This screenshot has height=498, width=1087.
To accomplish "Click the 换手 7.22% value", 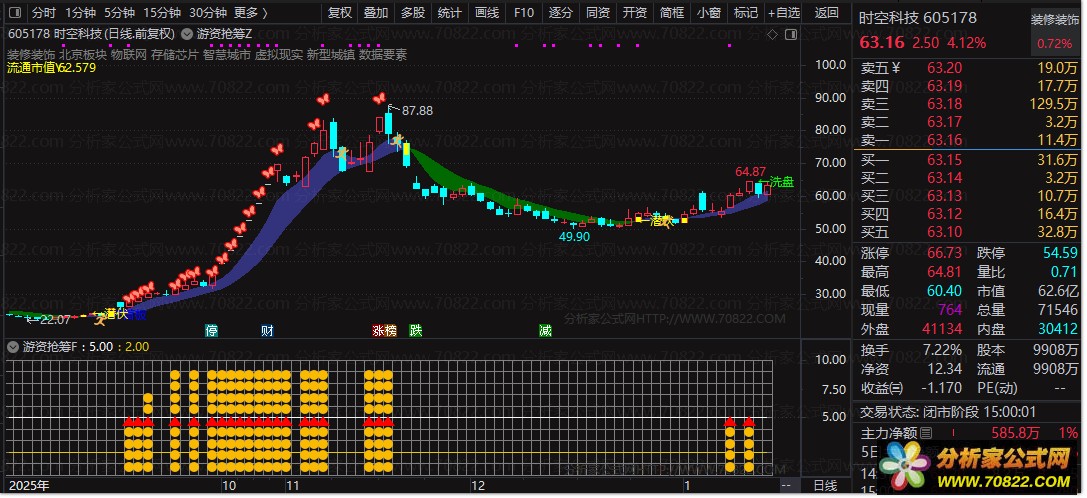I will (943, 350).
